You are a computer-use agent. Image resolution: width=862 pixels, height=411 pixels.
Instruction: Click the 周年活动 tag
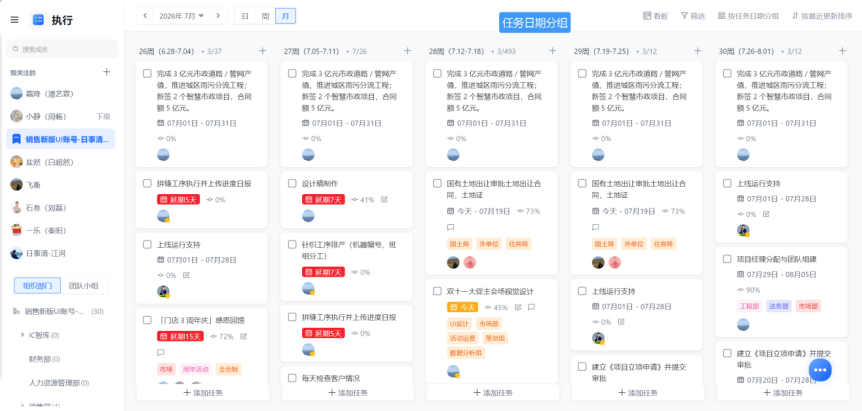coord(196,369)
